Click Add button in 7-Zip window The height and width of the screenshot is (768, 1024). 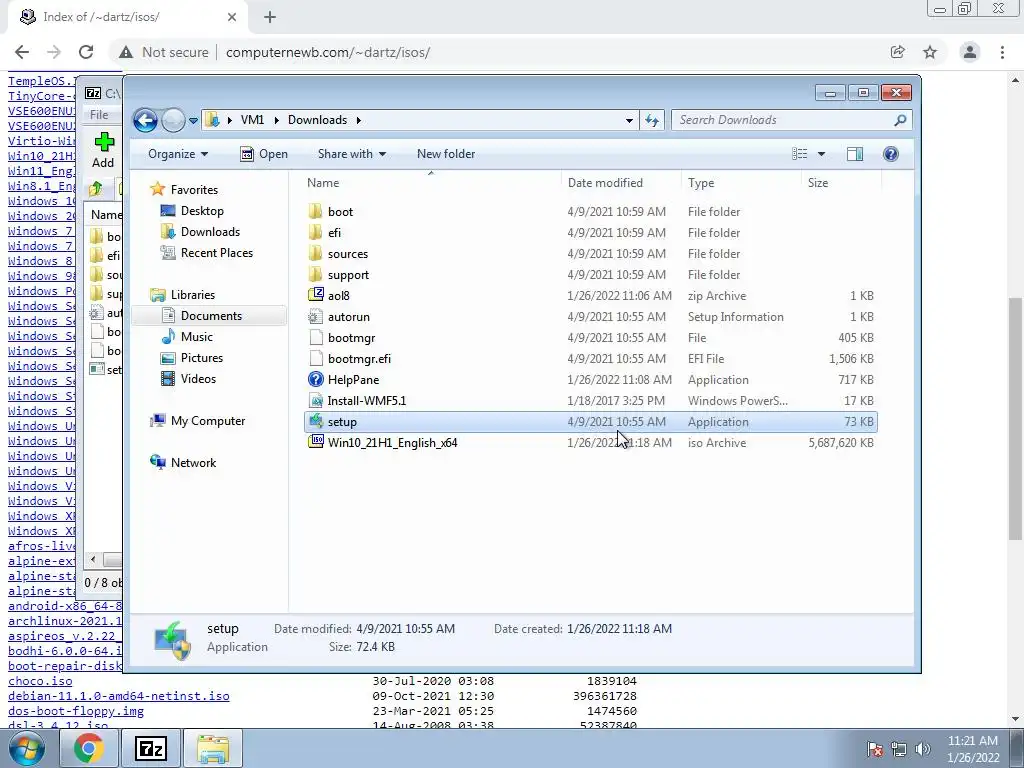click(103, 151)
